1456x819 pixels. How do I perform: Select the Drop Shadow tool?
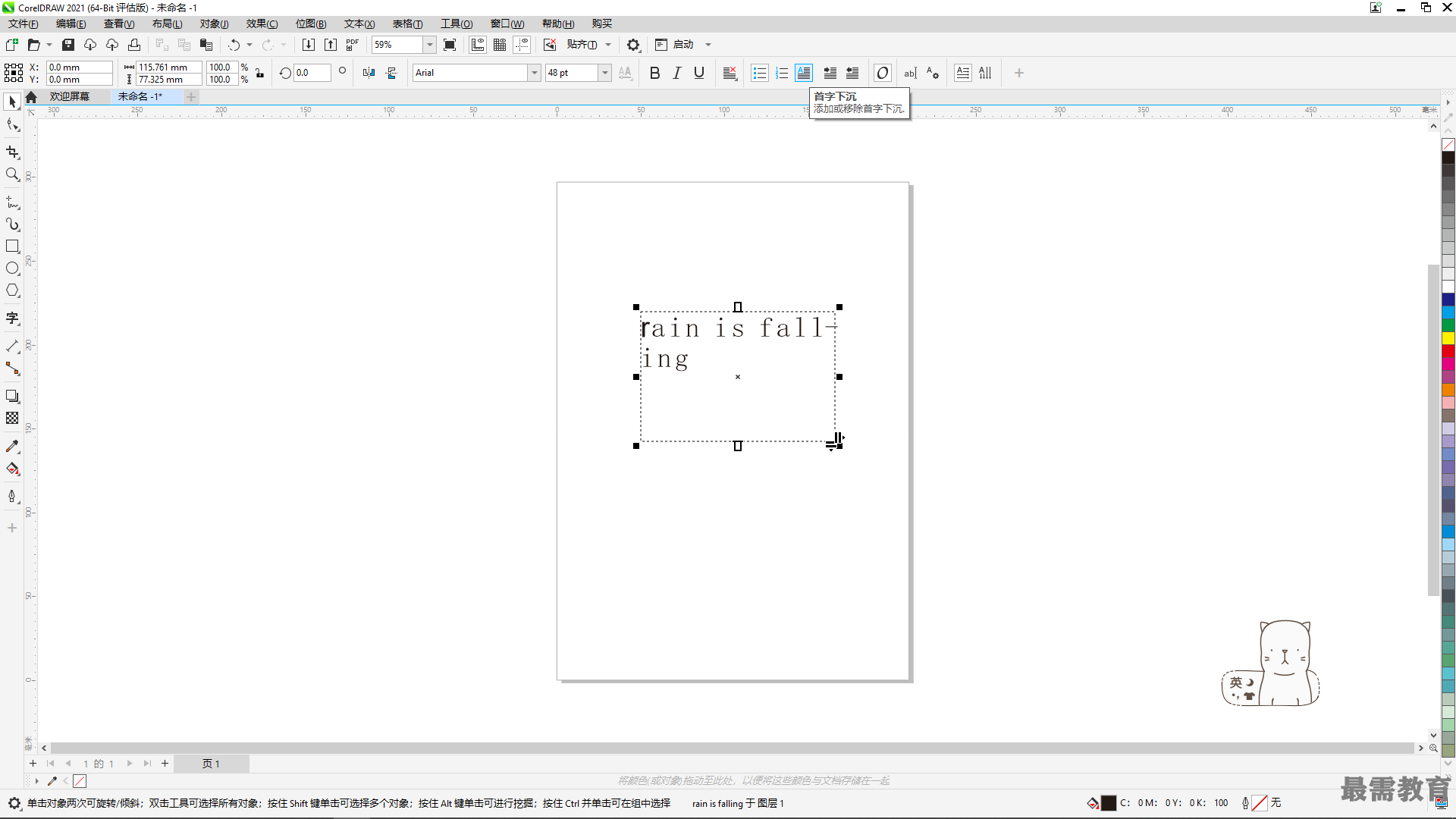[12, 397]
